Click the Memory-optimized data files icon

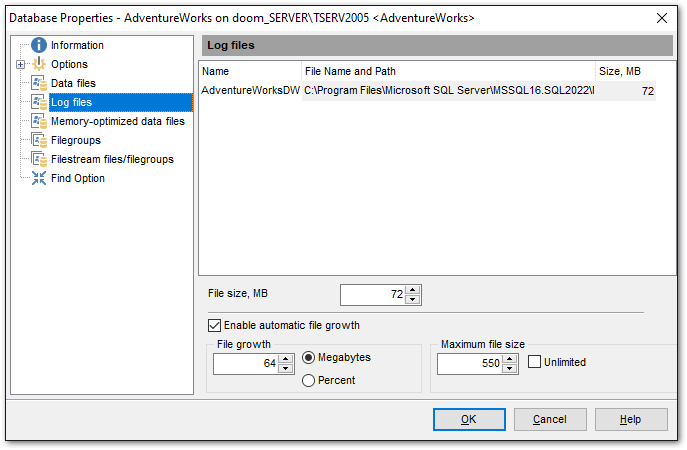pos(39,121)
